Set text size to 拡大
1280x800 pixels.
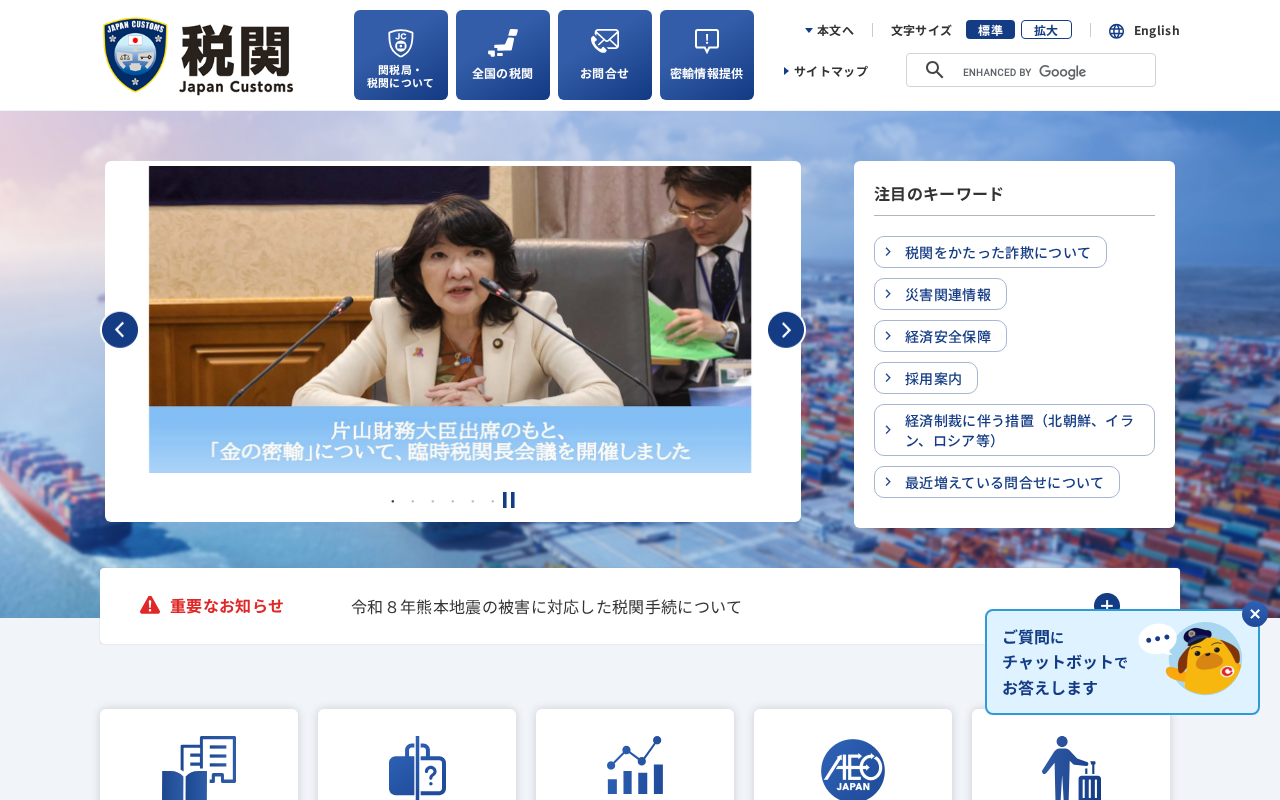pyautogui.click(x=1046, y=30)
